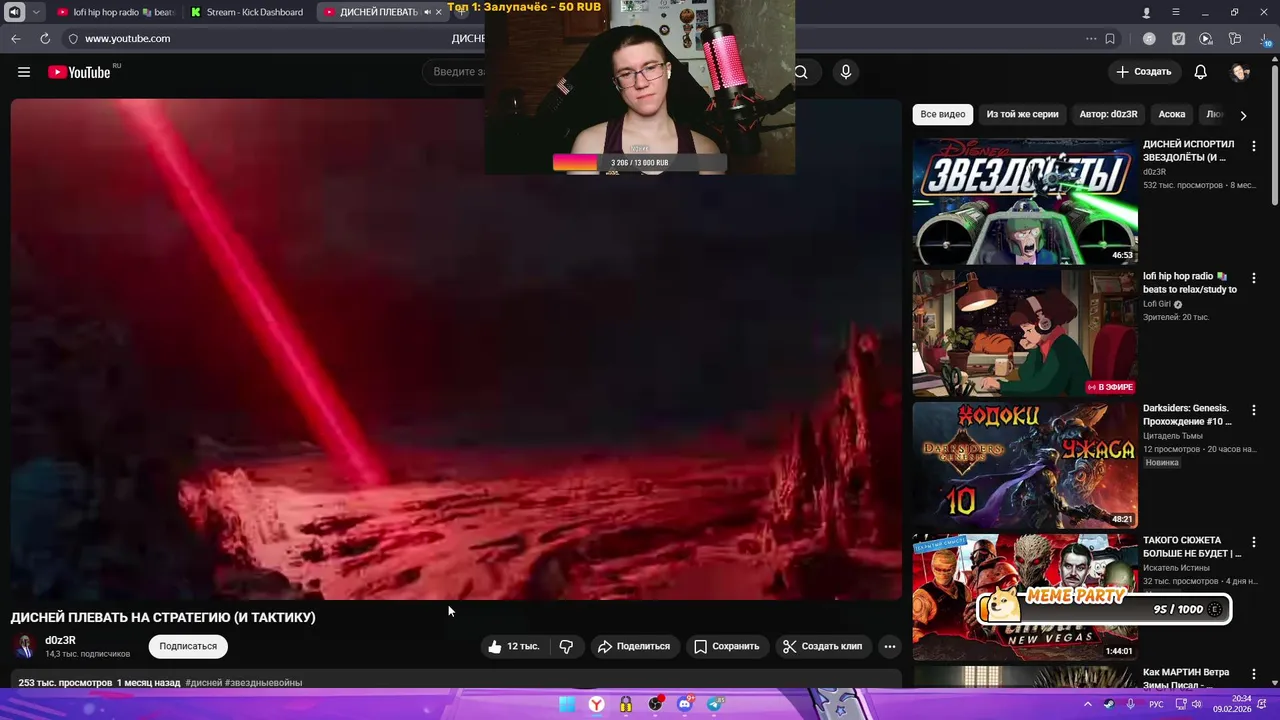Select the Автор: d0z3R chip

click(x=1108, y=114)
